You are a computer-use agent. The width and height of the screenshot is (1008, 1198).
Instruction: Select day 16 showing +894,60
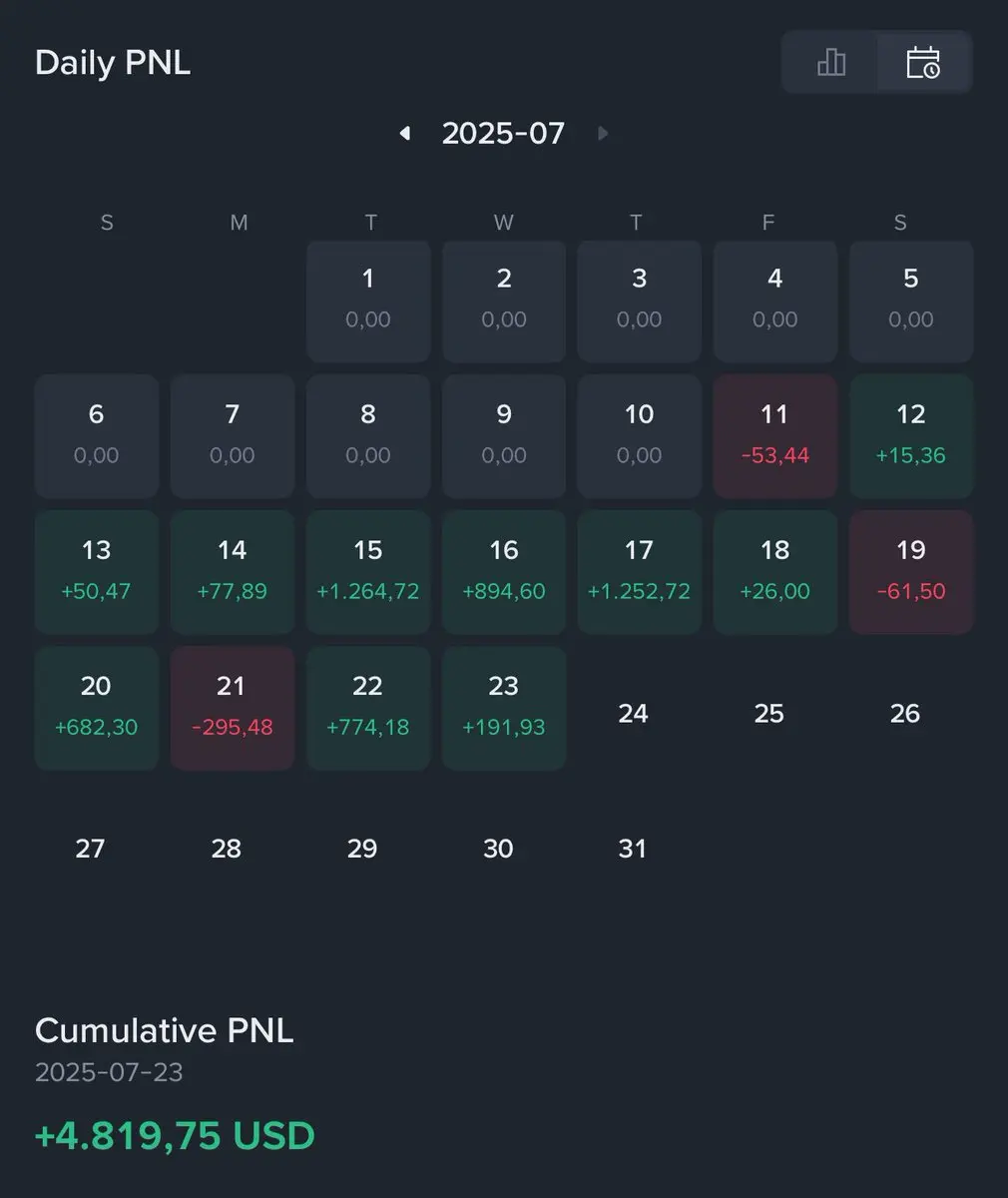pos(504,572)
